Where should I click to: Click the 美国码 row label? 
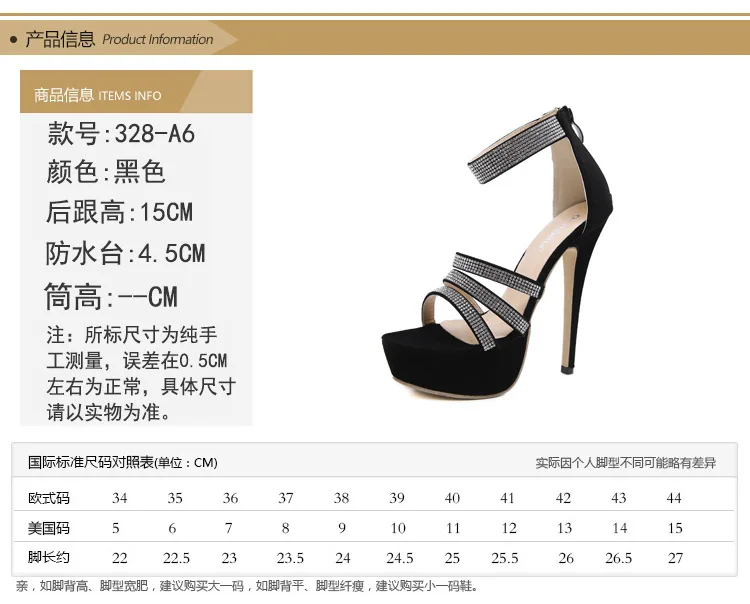[x=49, y=528]
